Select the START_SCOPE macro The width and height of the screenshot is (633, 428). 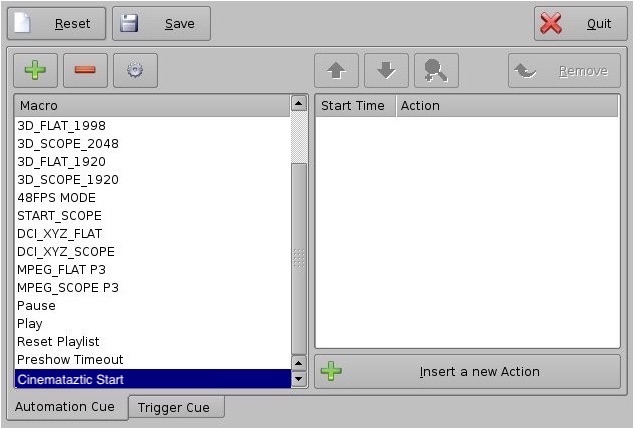tap(152, 216)
